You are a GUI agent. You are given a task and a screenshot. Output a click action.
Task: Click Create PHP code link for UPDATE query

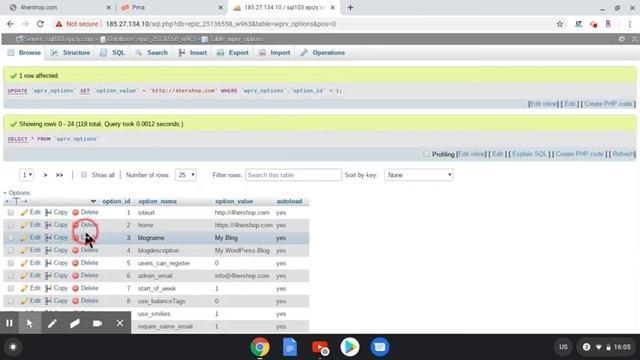[x=608, y=104]
